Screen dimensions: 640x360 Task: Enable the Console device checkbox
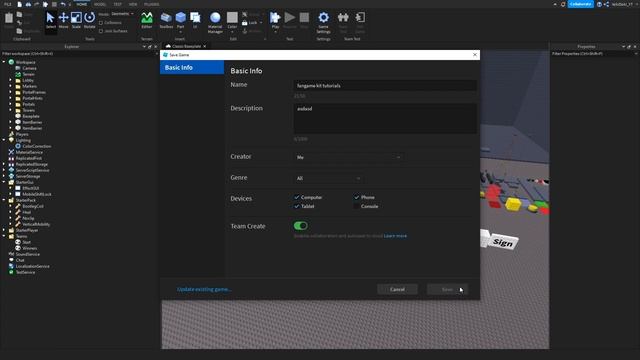click(357, 206)
